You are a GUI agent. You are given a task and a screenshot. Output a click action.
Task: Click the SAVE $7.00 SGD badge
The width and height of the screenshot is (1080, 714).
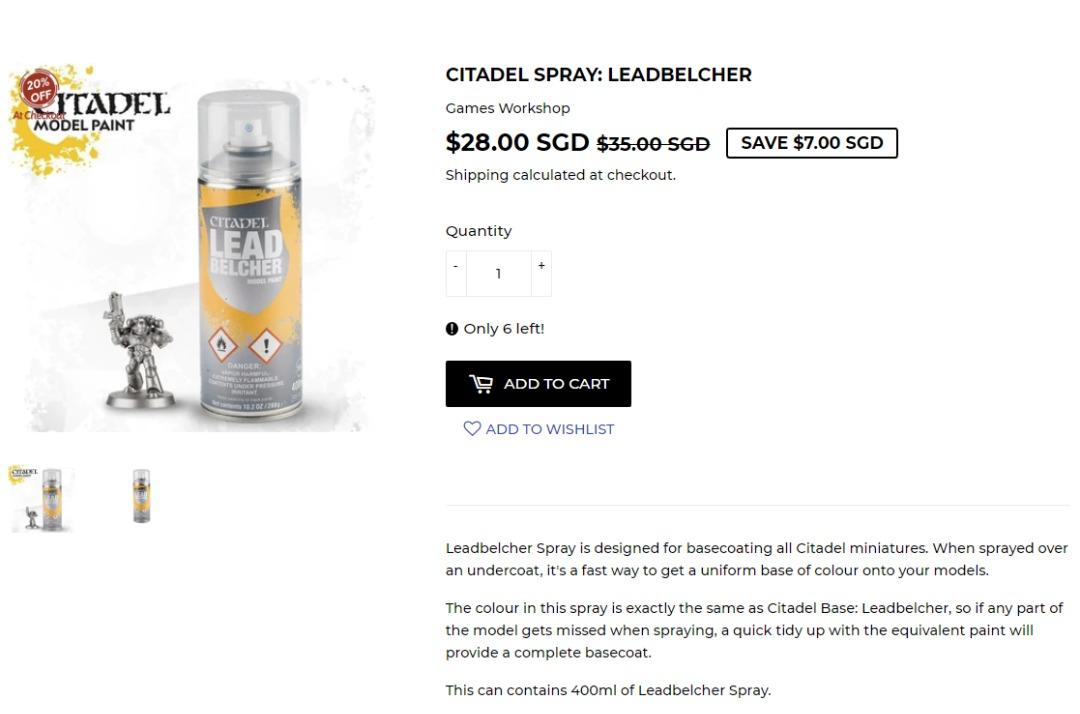coord(811,142)
